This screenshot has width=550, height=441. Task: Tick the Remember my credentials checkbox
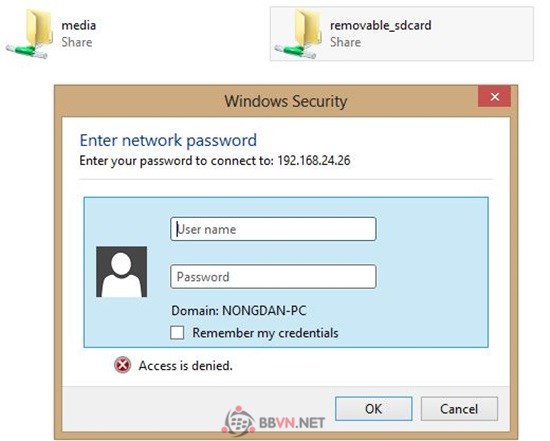tap(177, 333)
